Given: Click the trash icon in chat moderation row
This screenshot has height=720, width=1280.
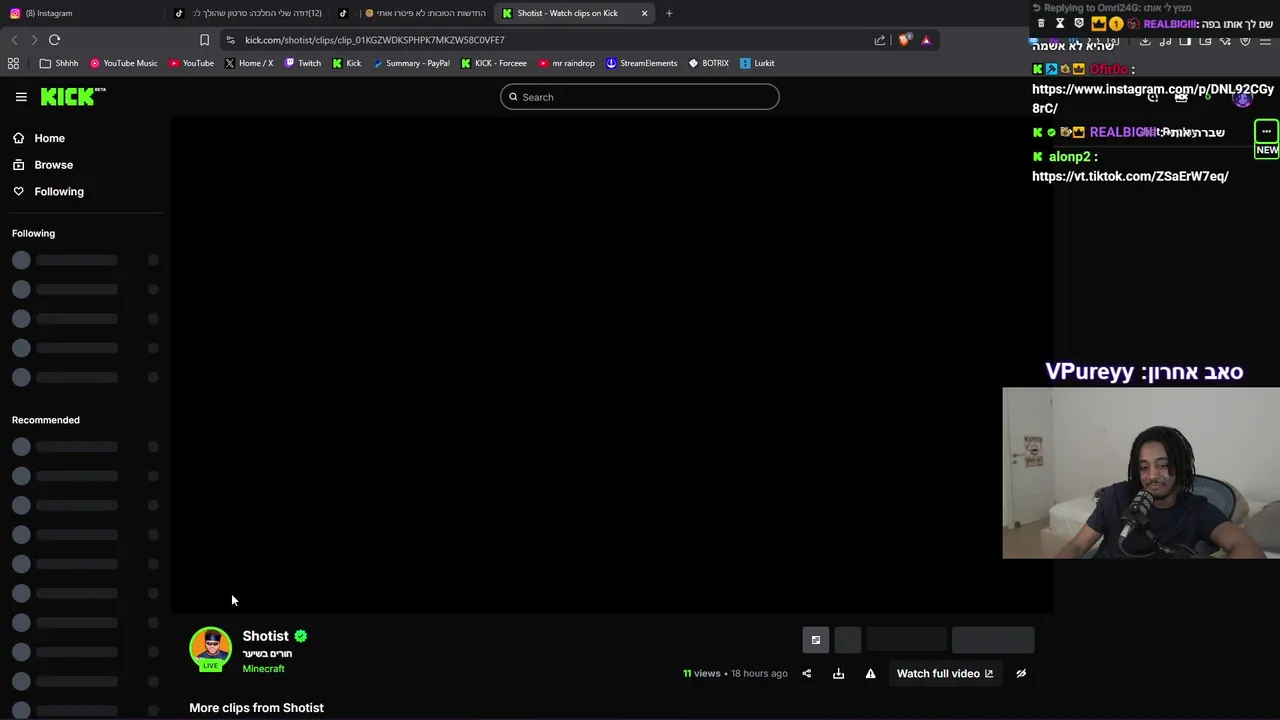Looking at the screenshot, I should pos(1041,23).
